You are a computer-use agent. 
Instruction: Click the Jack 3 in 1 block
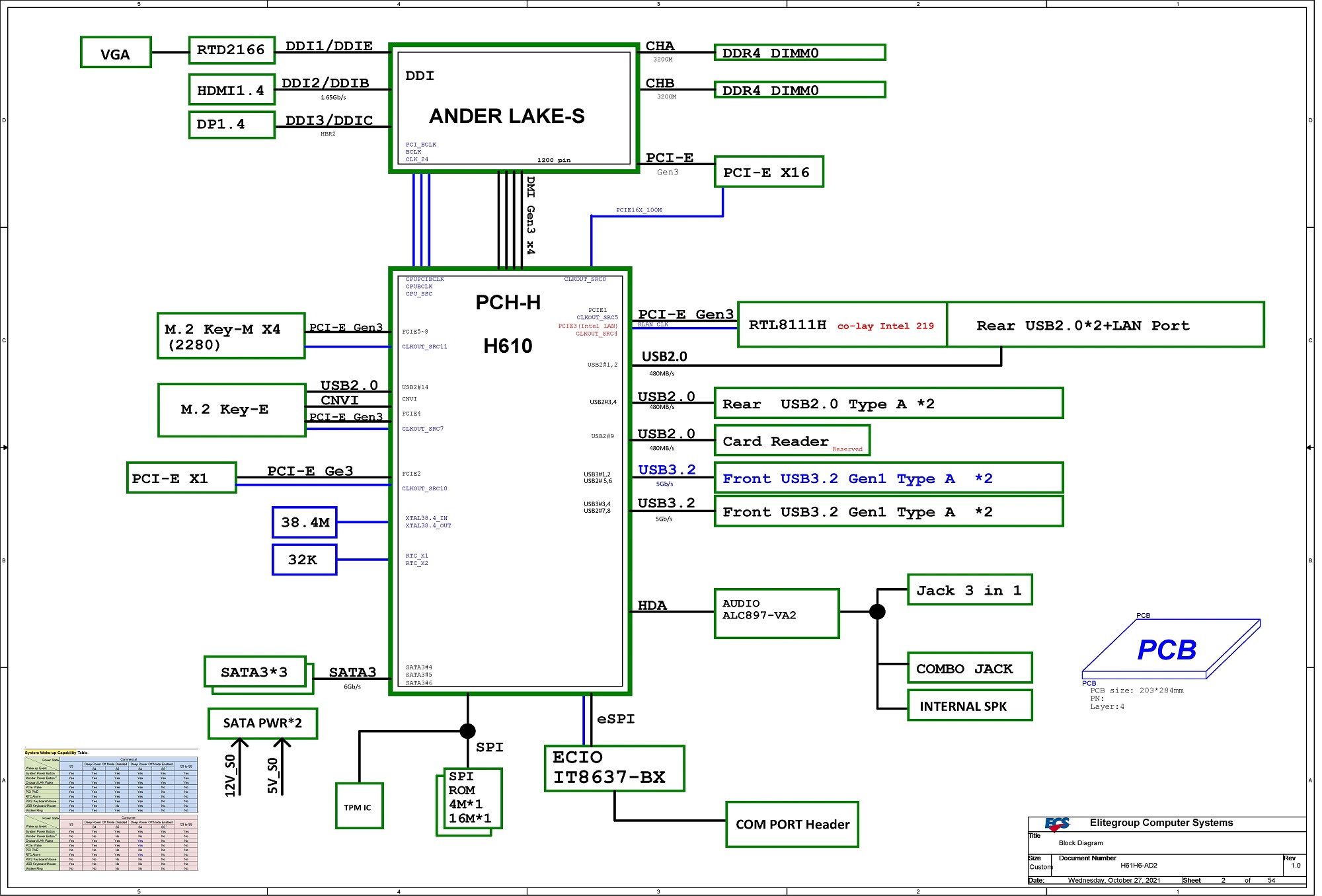pyautogui.click(x=970, y=589)
